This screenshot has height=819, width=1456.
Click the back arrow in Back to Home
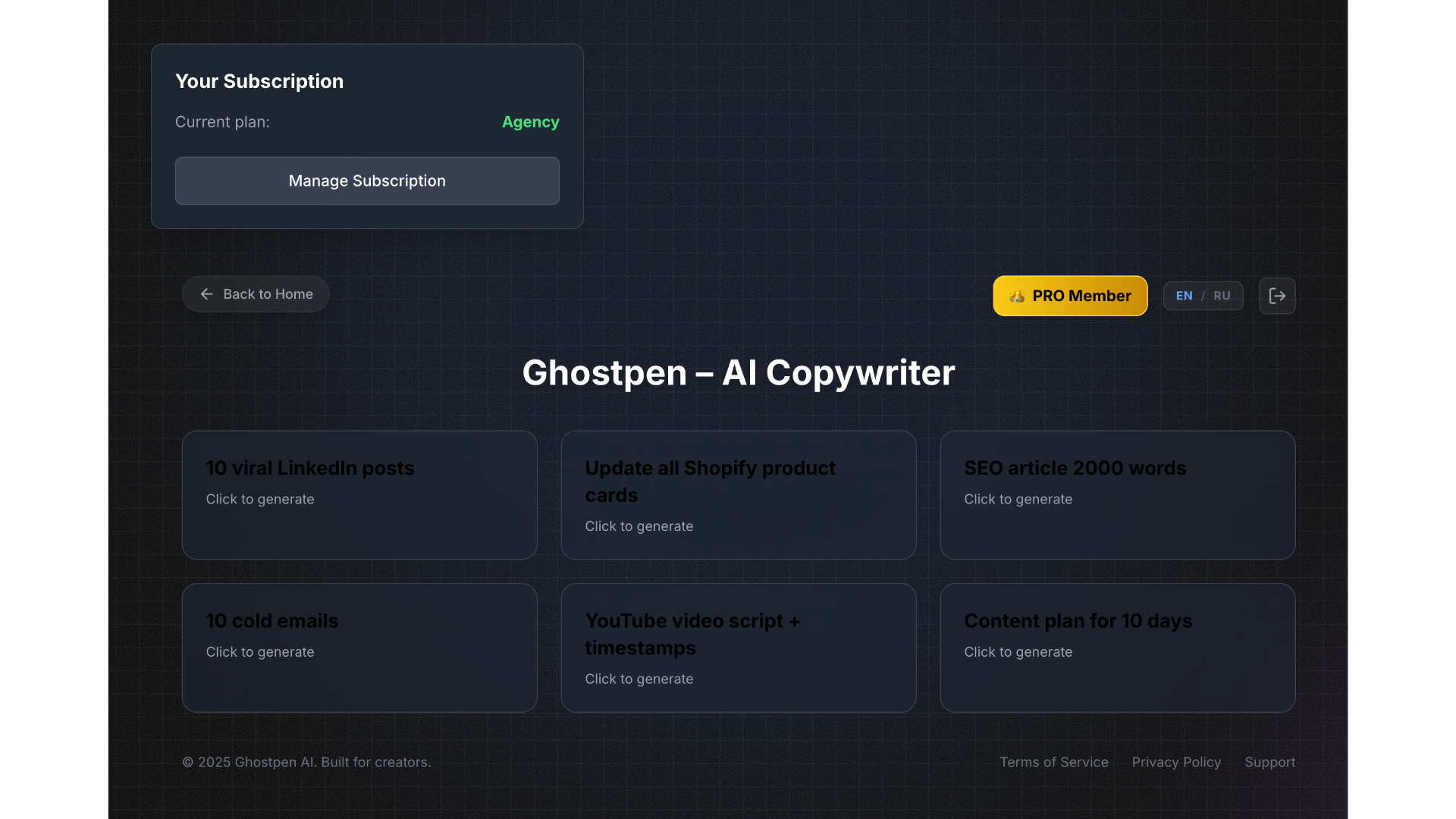206,293
